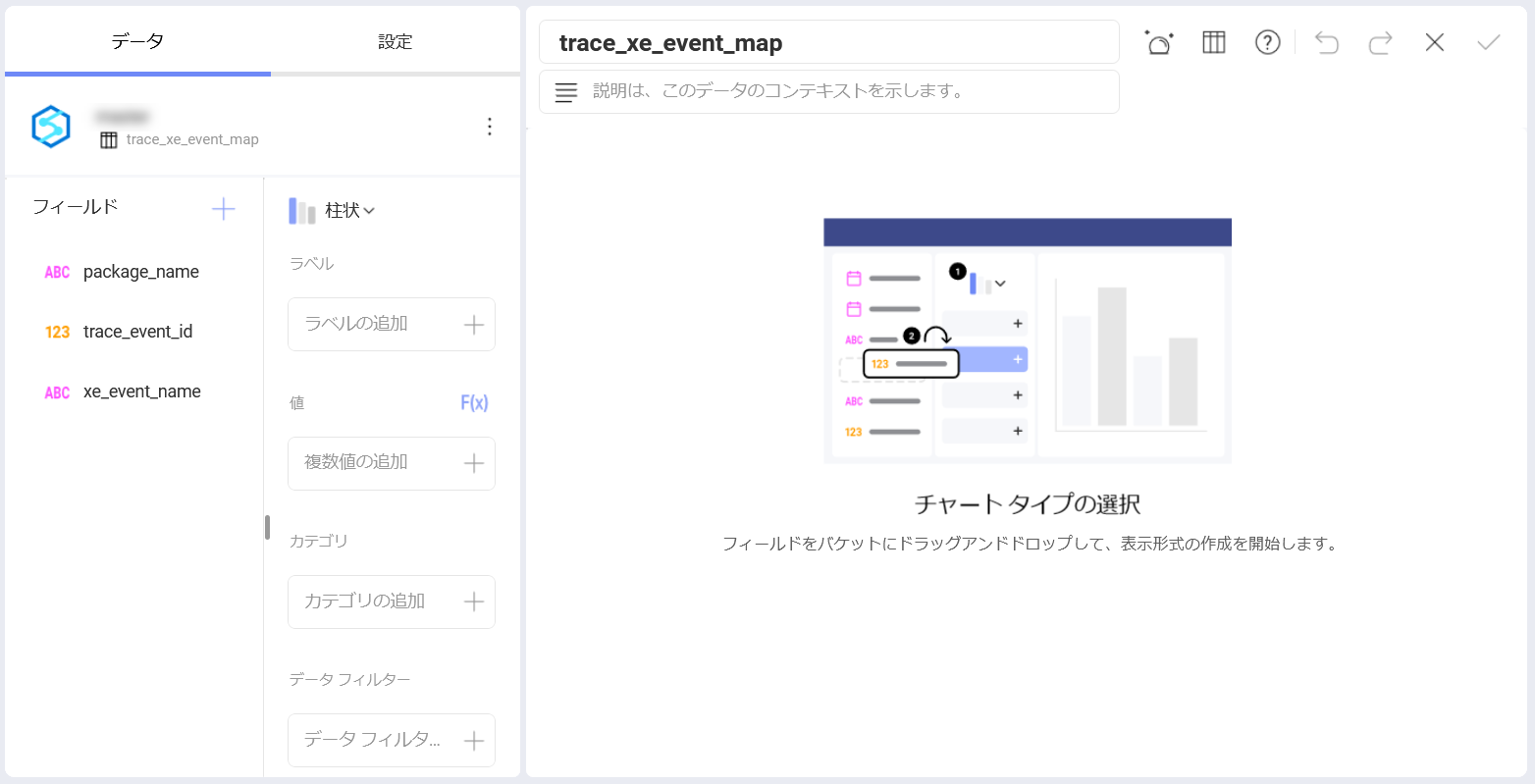The width and height of the screenshot is (1535, 784).
Task: Click the trace_xe_event_map table icon in data source
Action: [x=109, y=140]
